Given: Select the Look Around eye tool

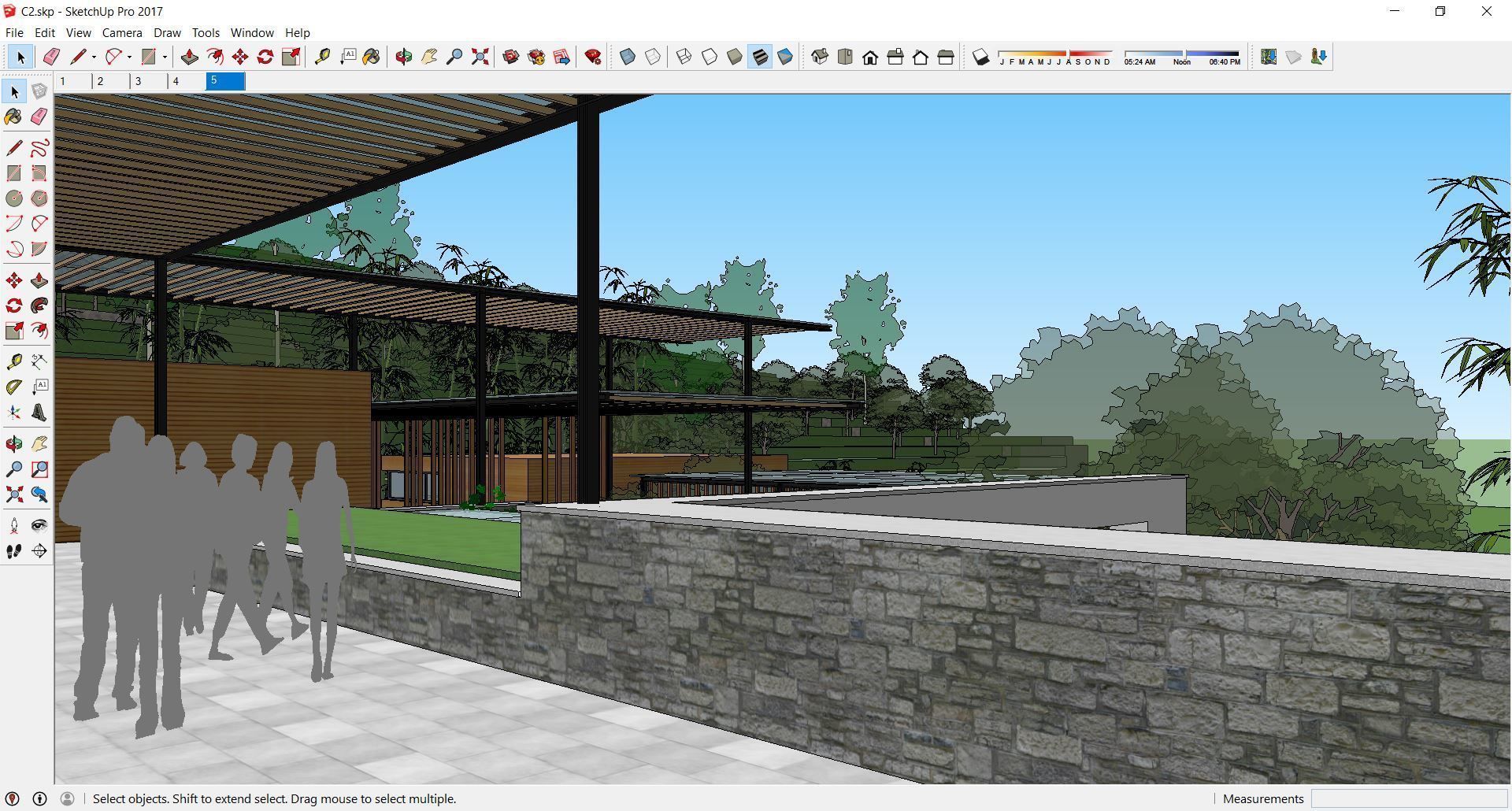Looking at the screenshot, I should [39, 526].
